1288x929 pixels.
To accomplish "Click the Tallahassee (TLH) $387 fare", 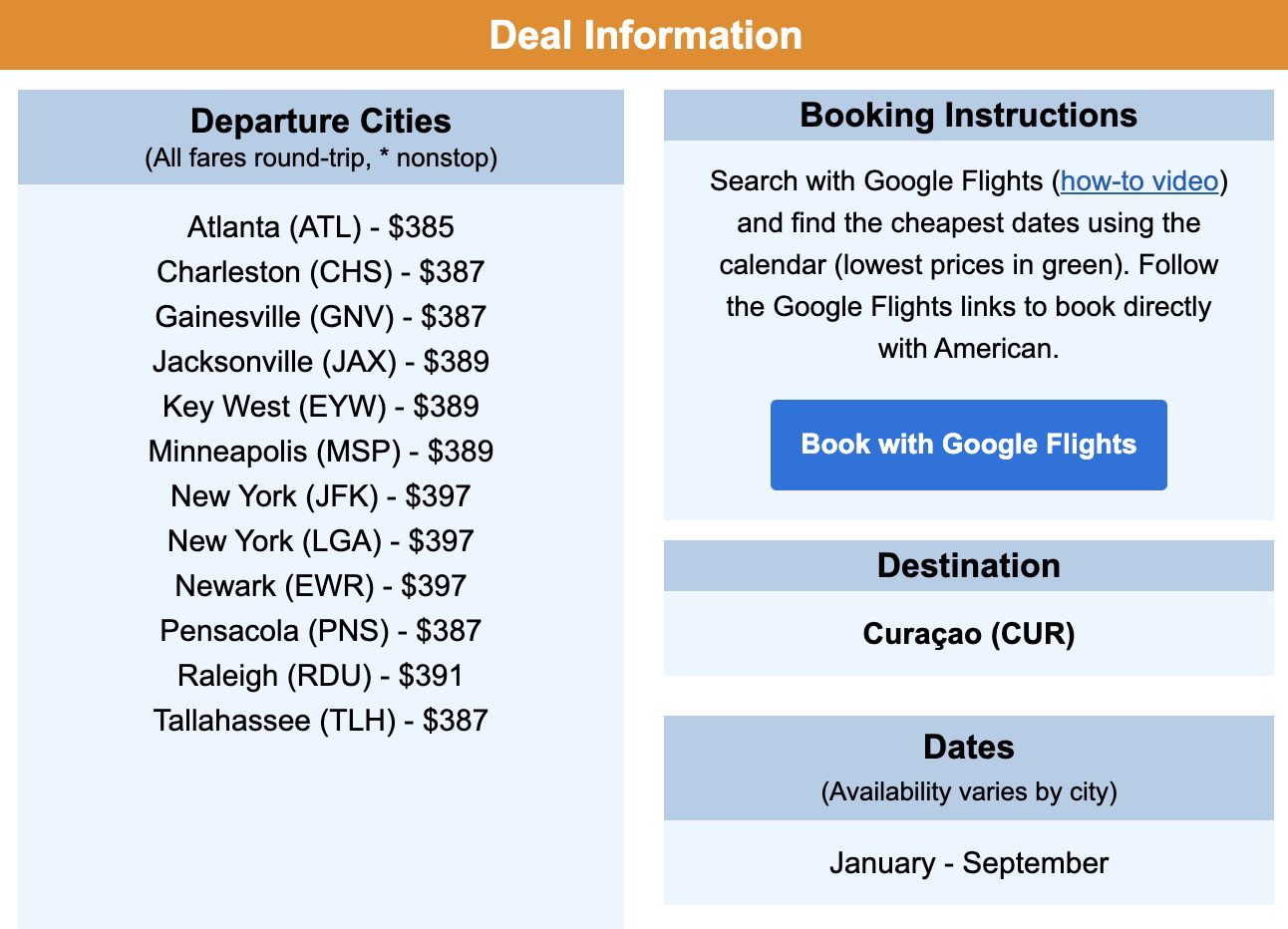I will pos(321,721).
